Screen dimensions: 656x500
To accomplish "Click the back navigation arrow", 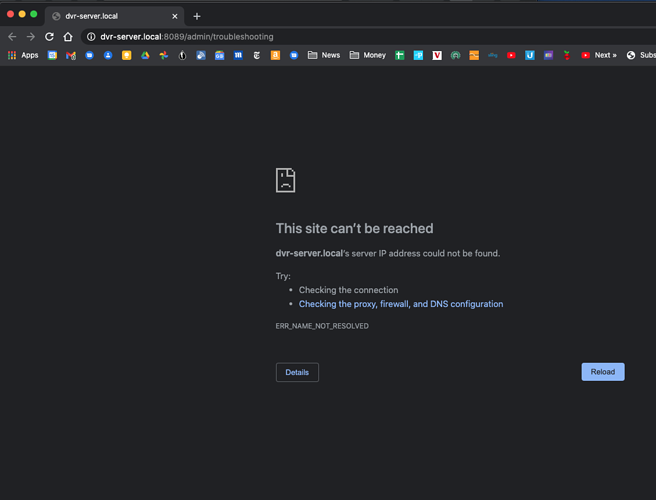I will coord(12,37).
